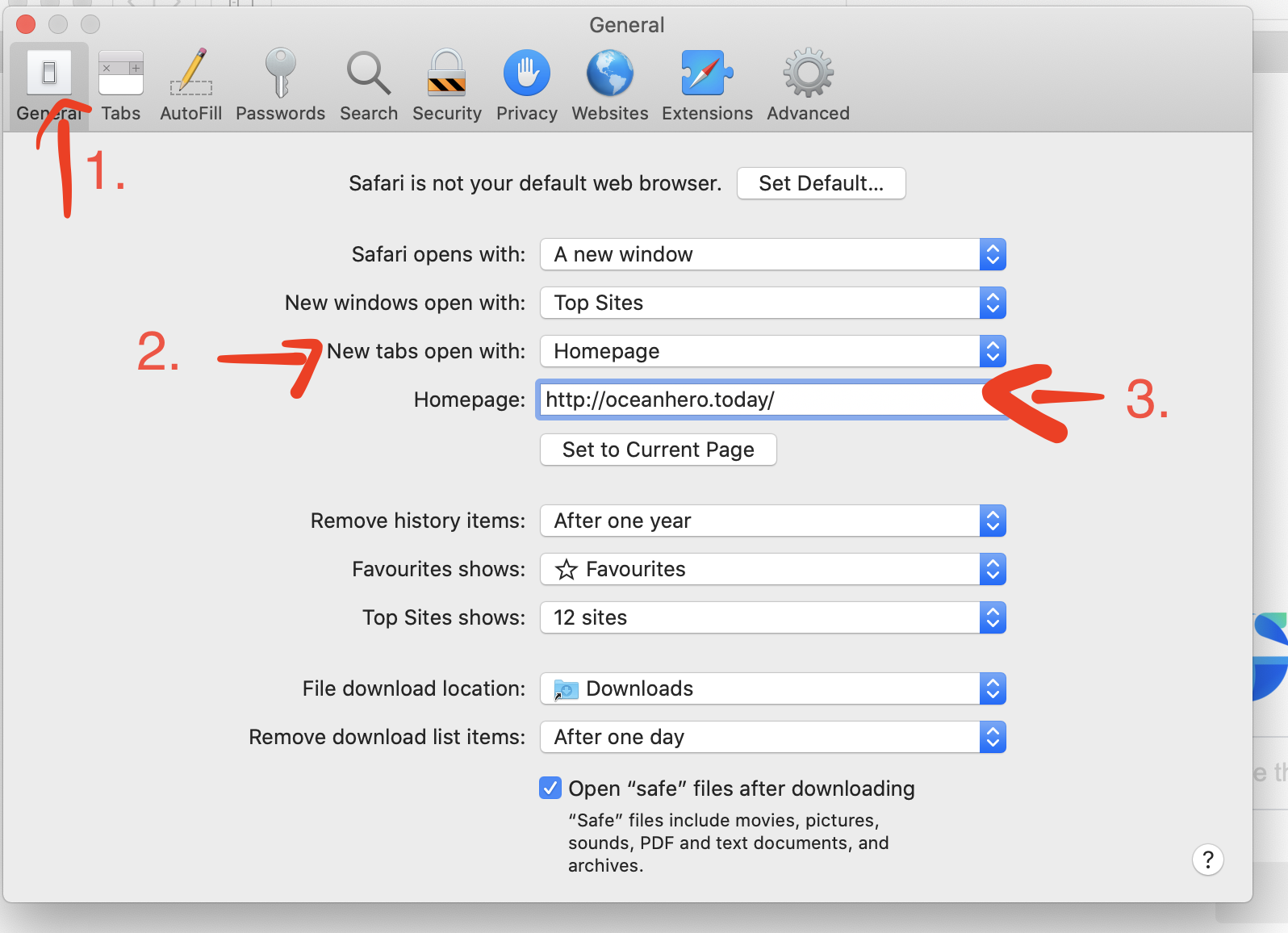Change 'New tabs open with' selection
The image size is (1288, 933).
tap(772, 351)
